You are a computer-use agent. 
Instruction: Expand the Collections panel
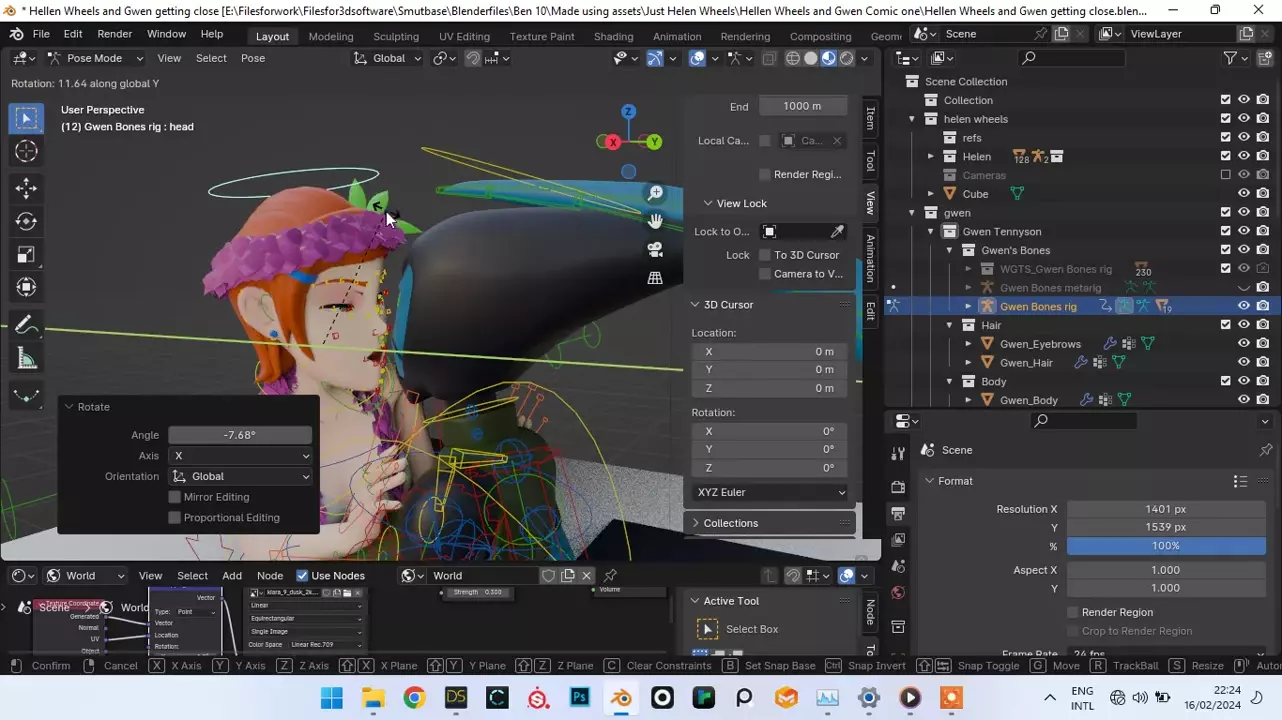click(x=730, y=523)
